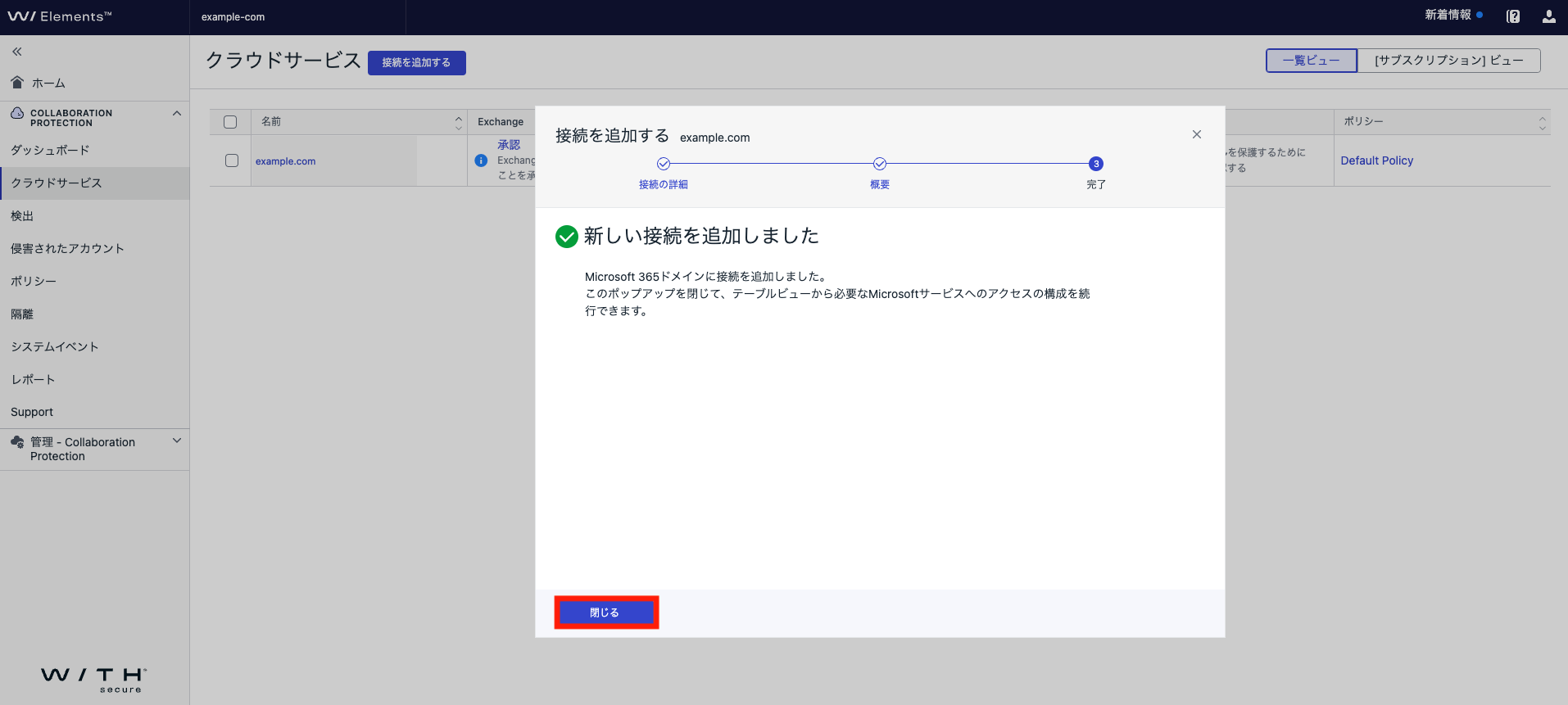
Task: Click the 接続の詳細 step checkmark
Action: [x=664, y=164]
